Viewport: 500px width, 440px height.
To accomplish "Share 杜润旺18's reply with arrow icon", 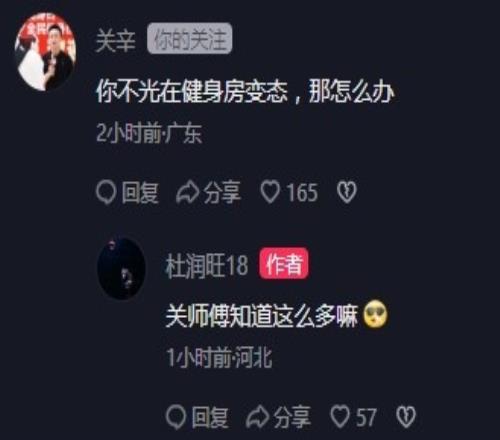I will tap(257, 417).
